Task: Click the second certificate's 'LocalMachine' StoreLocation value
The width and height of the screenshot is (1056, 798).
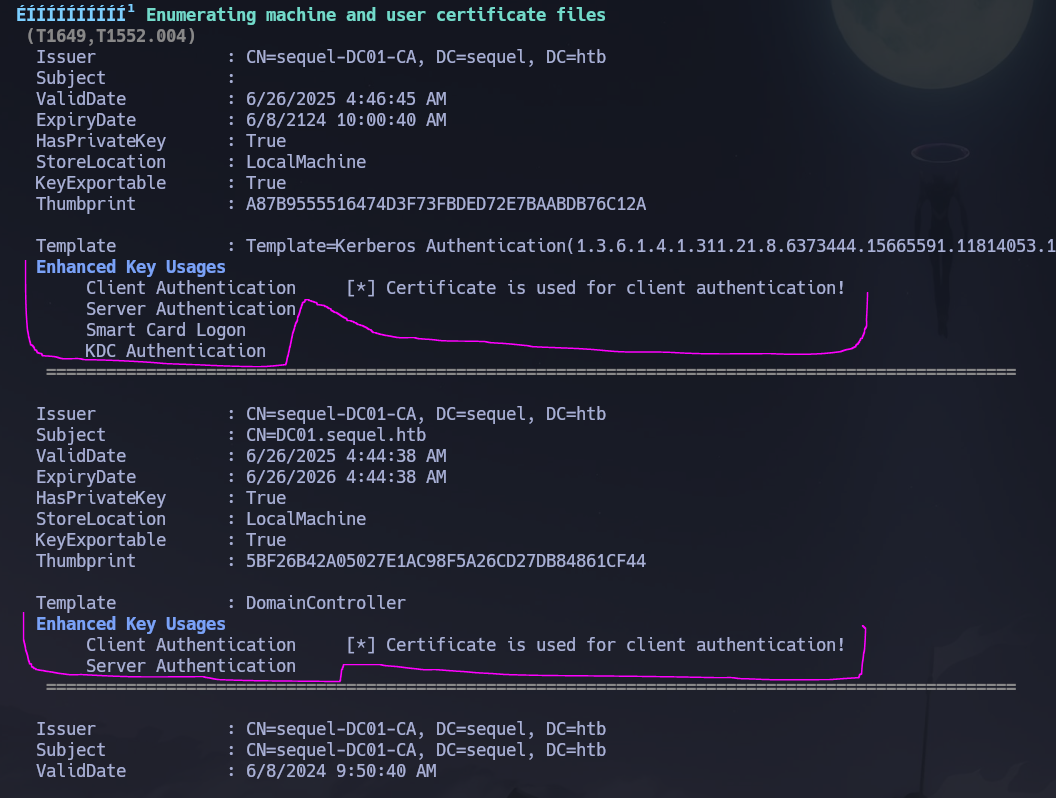Action: click(306, 519)
